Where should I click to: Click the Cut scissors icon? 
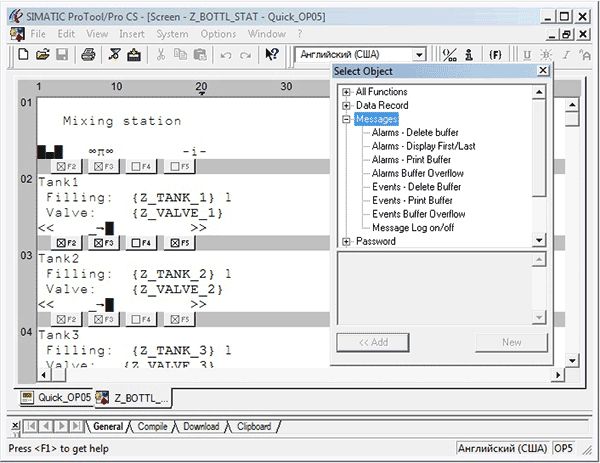161,55
